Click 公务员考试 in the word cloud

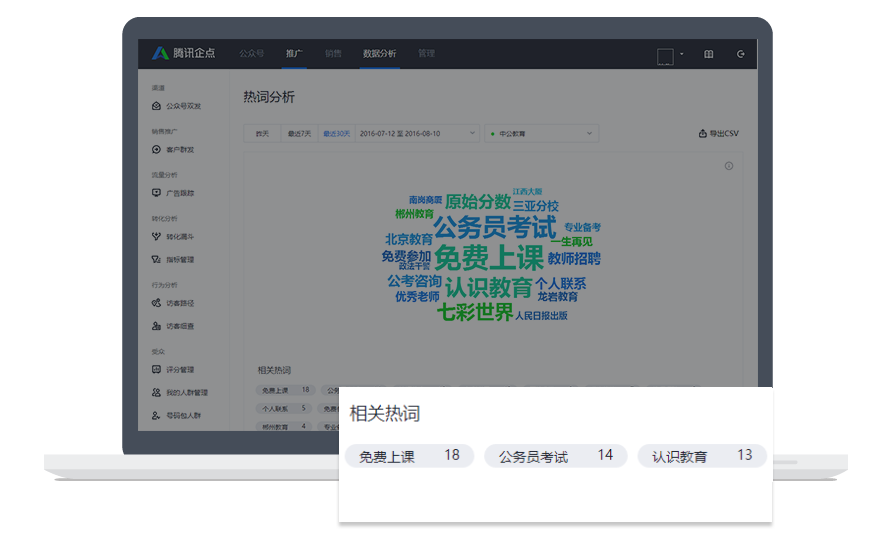tap(495, 227)
